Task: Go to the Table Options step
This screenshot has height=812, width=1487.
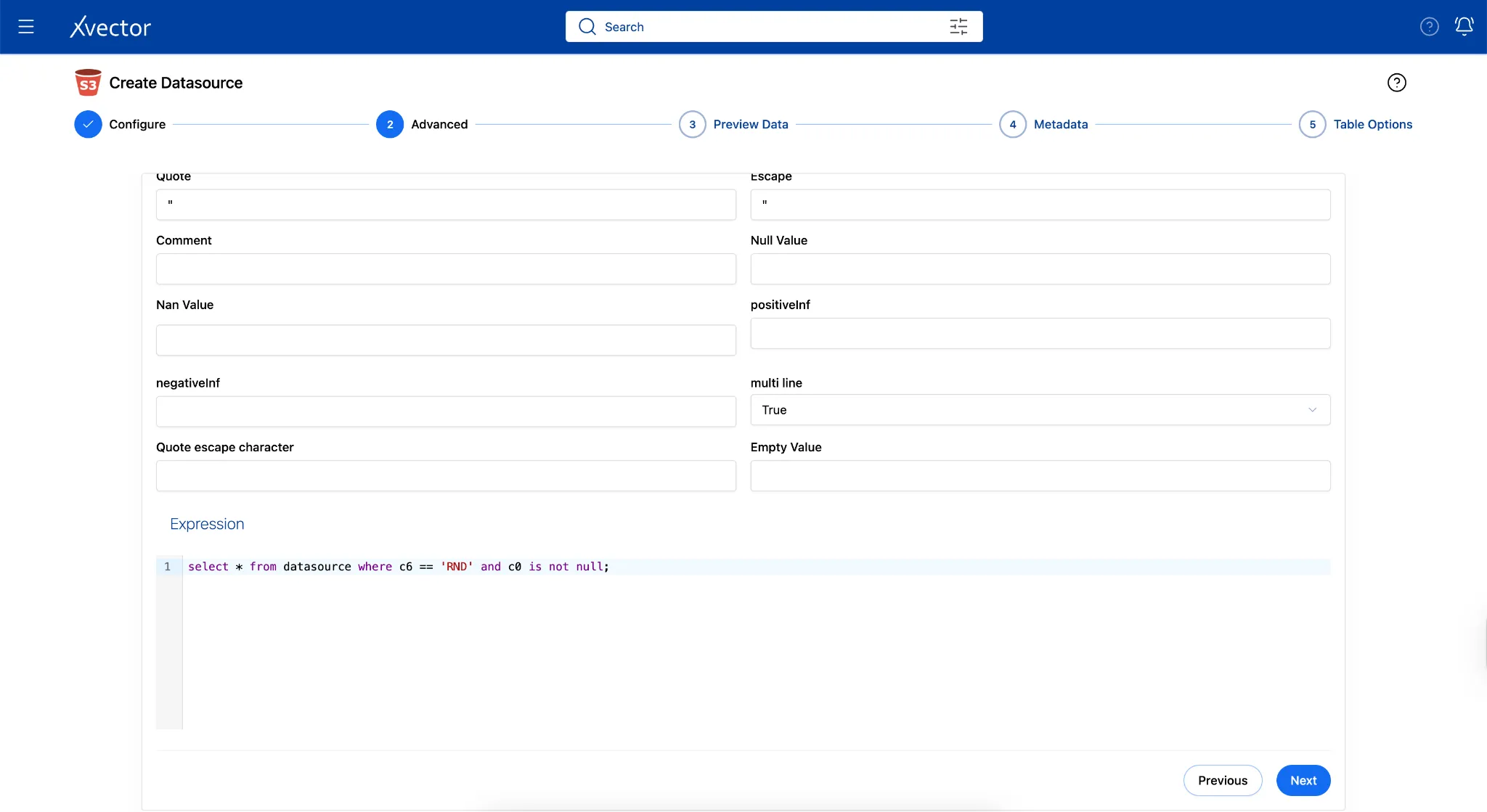Action: [1372, 124]
